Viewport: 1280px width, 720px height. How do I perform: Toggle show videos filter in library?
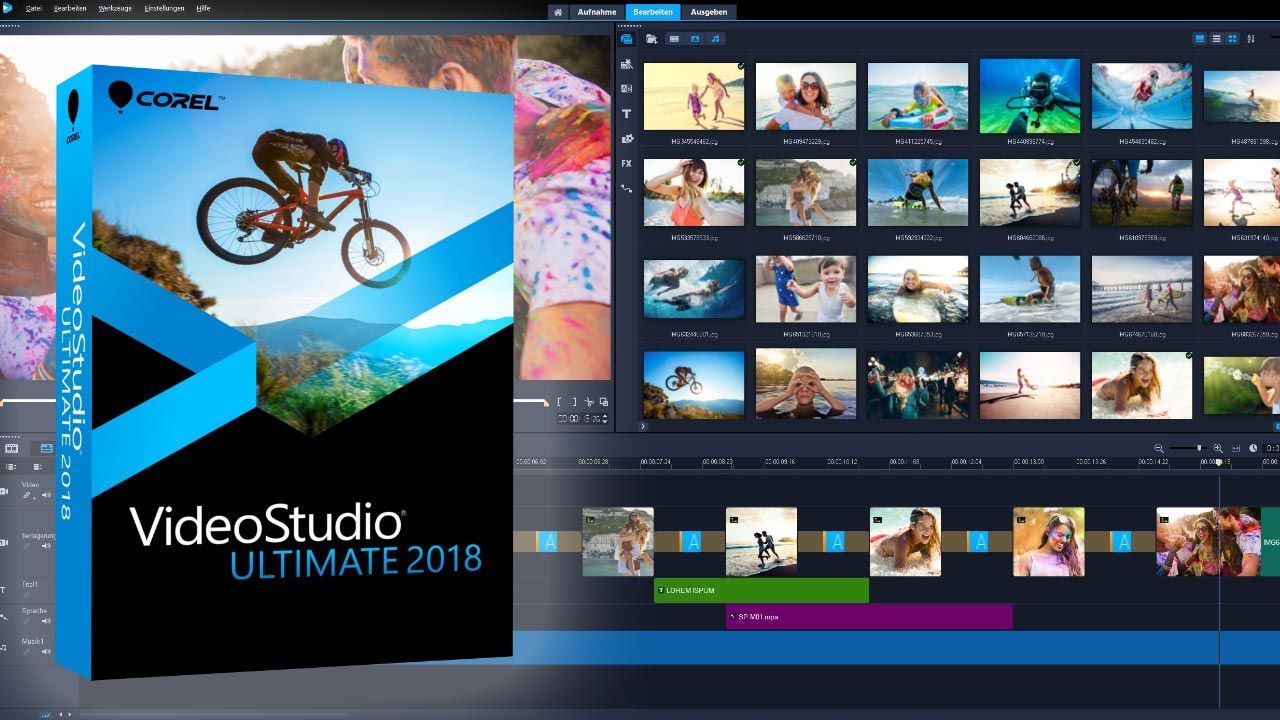click(x=674, y=39)
